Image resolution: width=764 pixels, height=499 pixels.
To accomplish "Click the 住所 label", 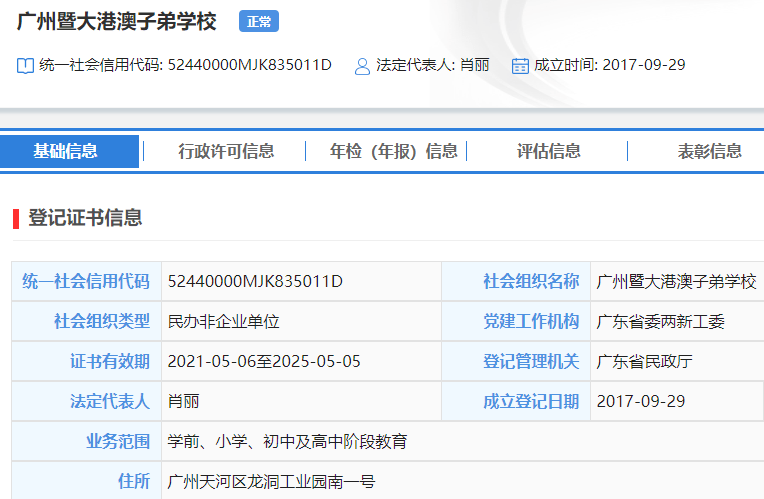I will tap(134, 481).
